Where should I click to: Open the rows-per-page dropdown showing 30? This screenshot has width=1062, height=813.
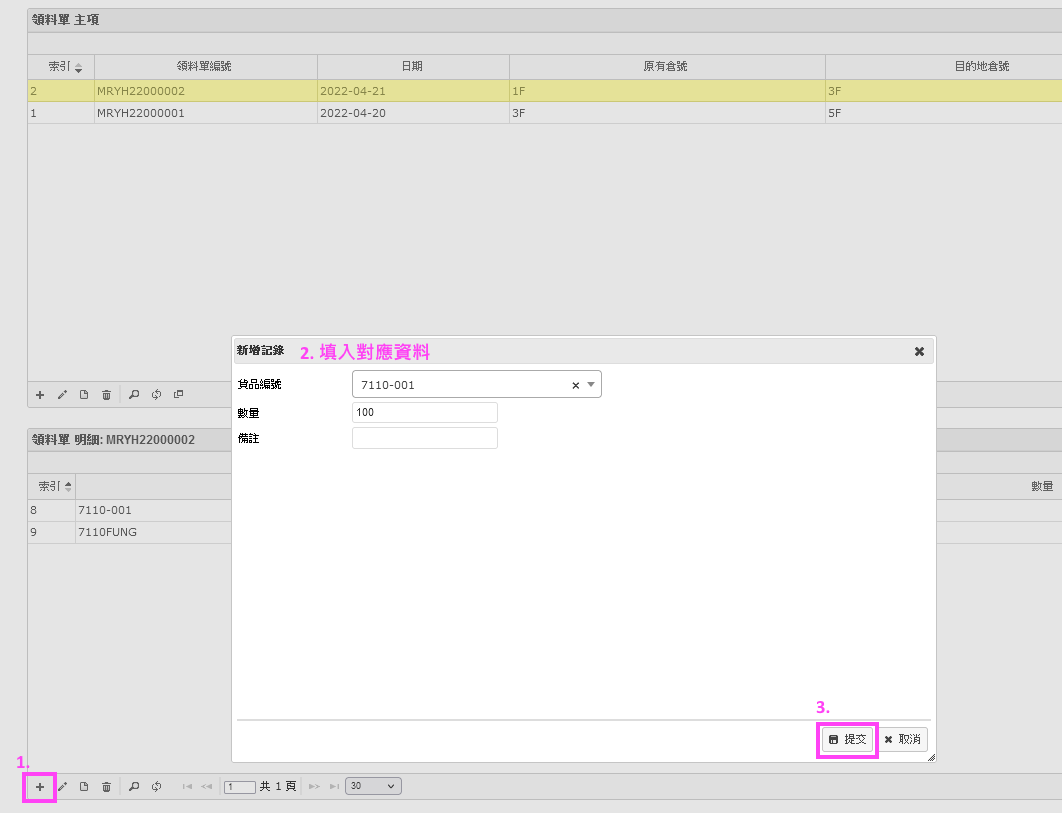point(373,786)
